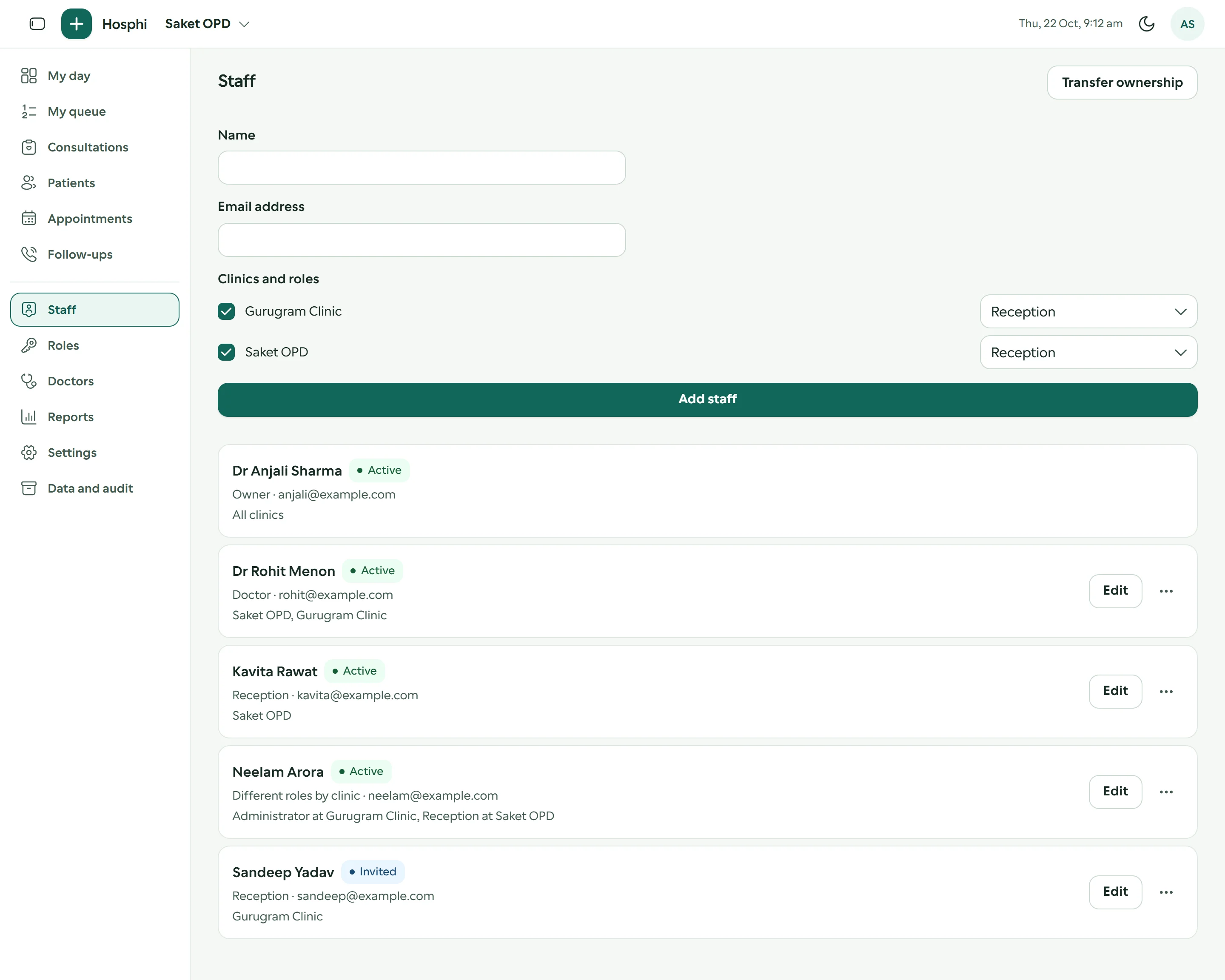Click the Add staff button
Viewport: 1225px width, 980px height.
(x=707, y=399)
